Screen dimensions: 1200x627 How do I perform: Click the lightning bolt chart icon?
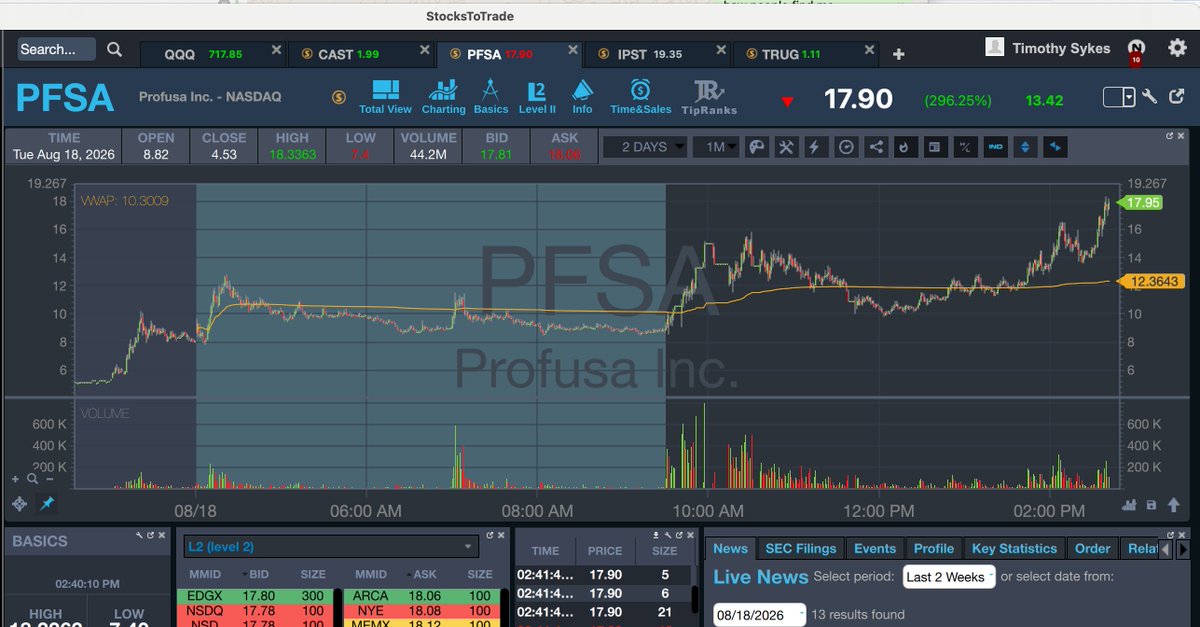(x=815, y=147)
